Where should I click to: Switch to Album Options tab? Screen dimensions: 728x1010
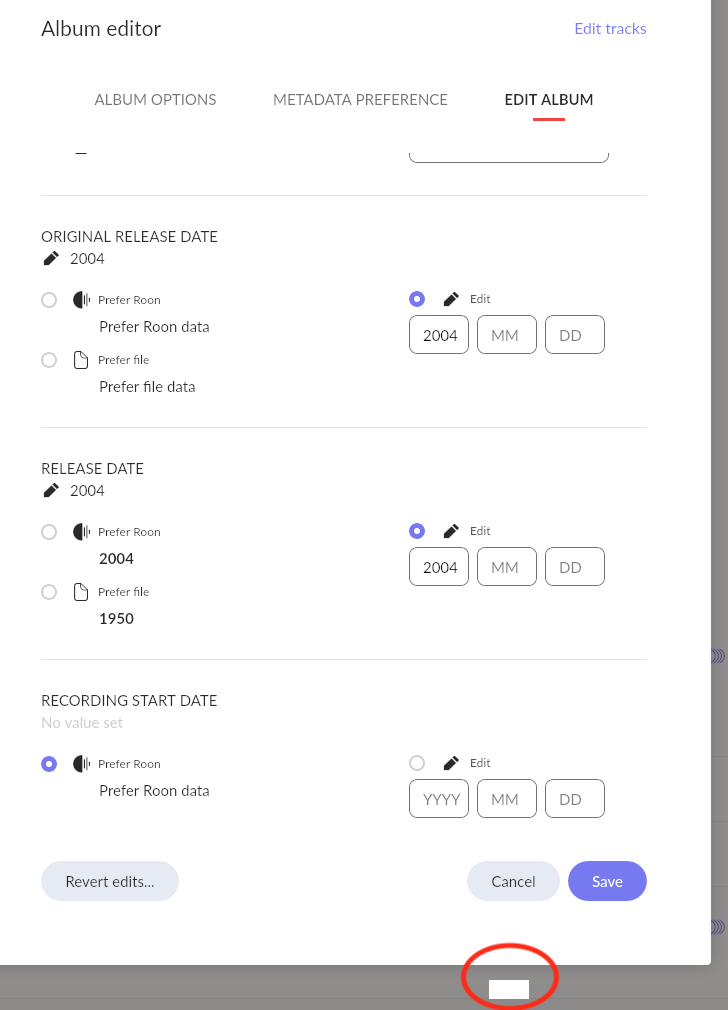(155, 100)
